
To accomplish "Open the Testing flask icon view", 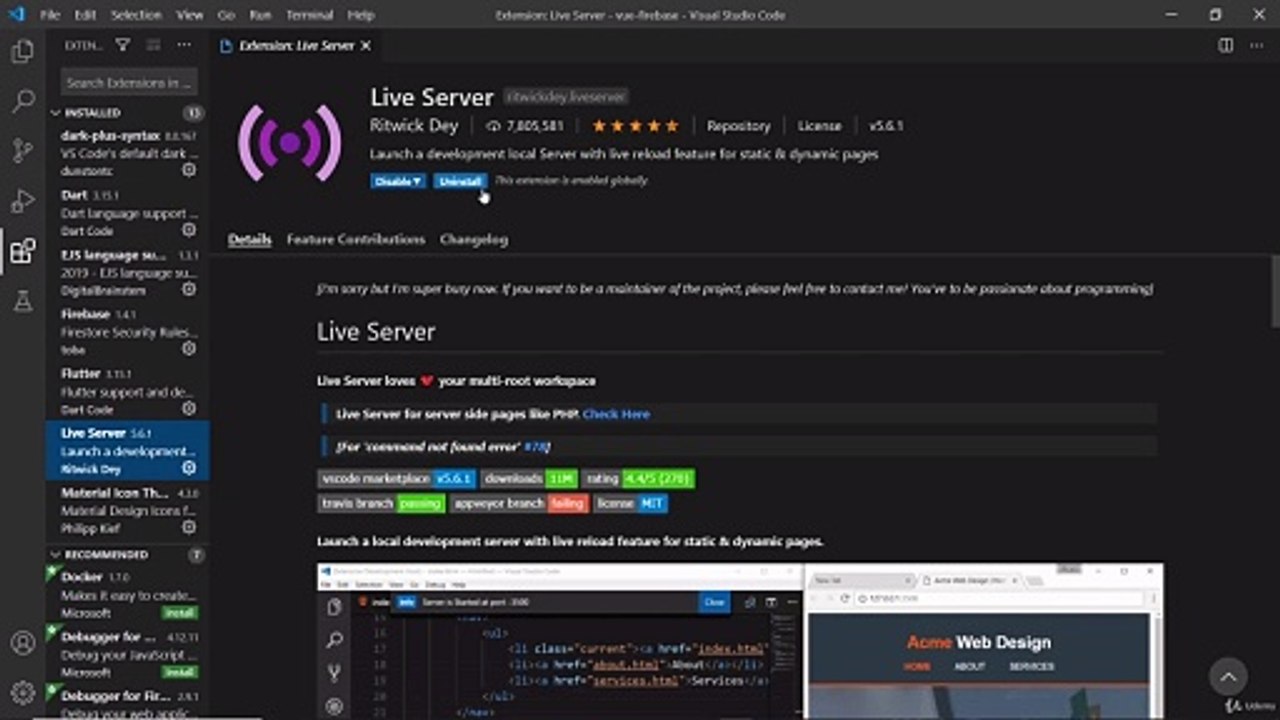I will point(22,300).
